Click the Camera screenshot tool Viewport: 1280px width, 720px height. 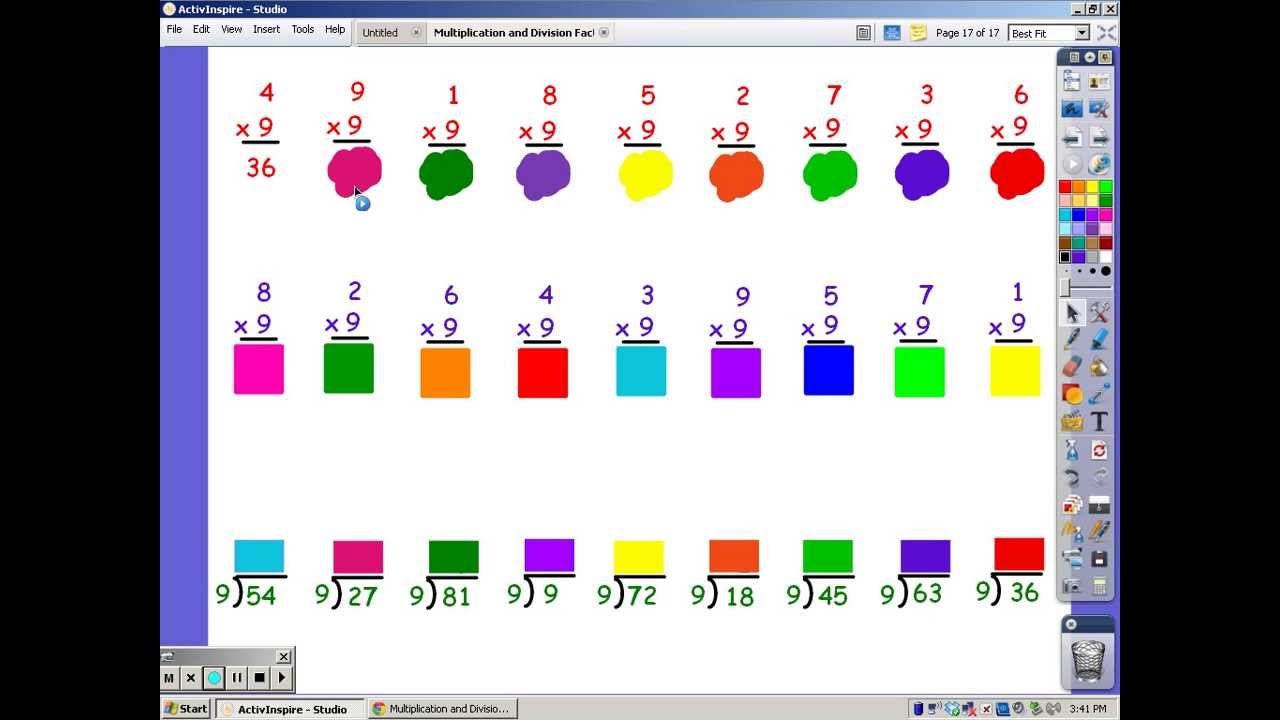1072,586
